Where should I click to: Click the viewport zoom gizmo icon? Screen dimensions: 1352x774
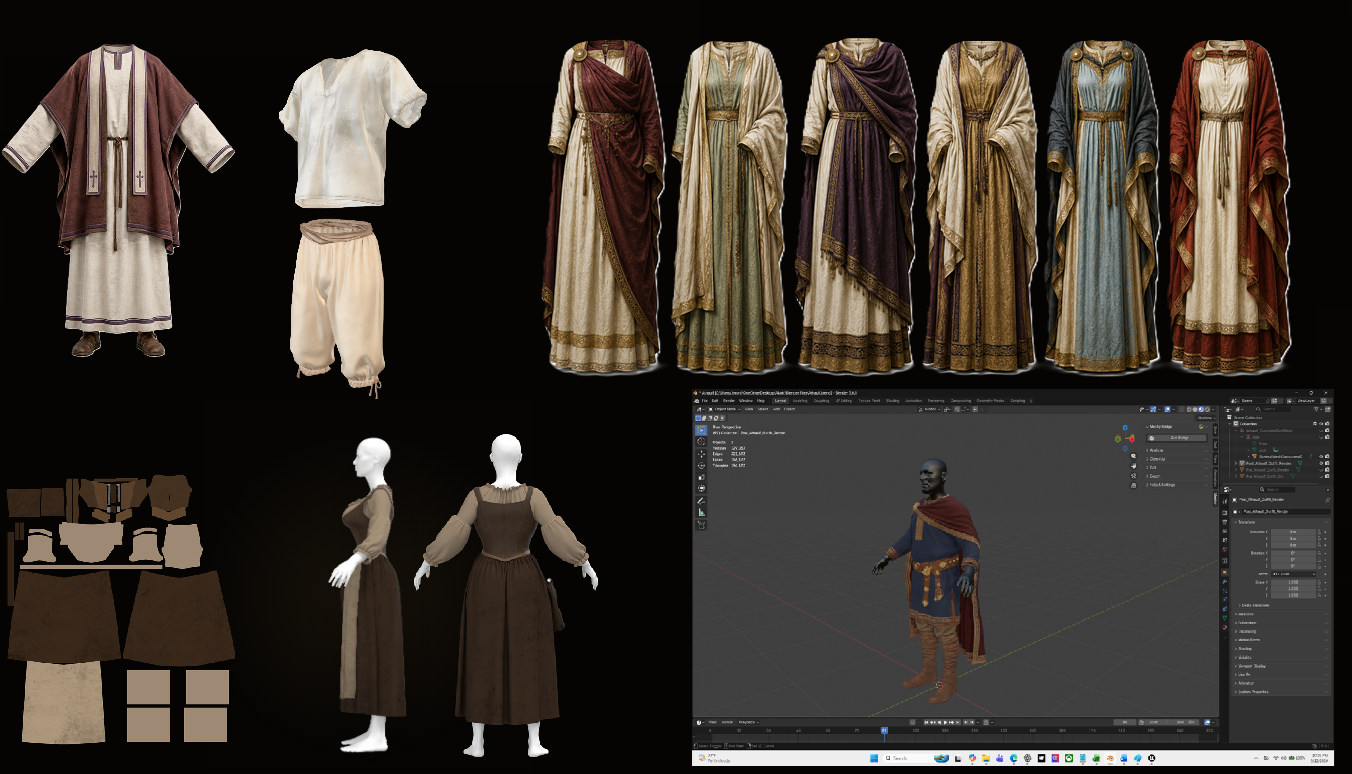pyautogui.click(x=1133, y=456)
